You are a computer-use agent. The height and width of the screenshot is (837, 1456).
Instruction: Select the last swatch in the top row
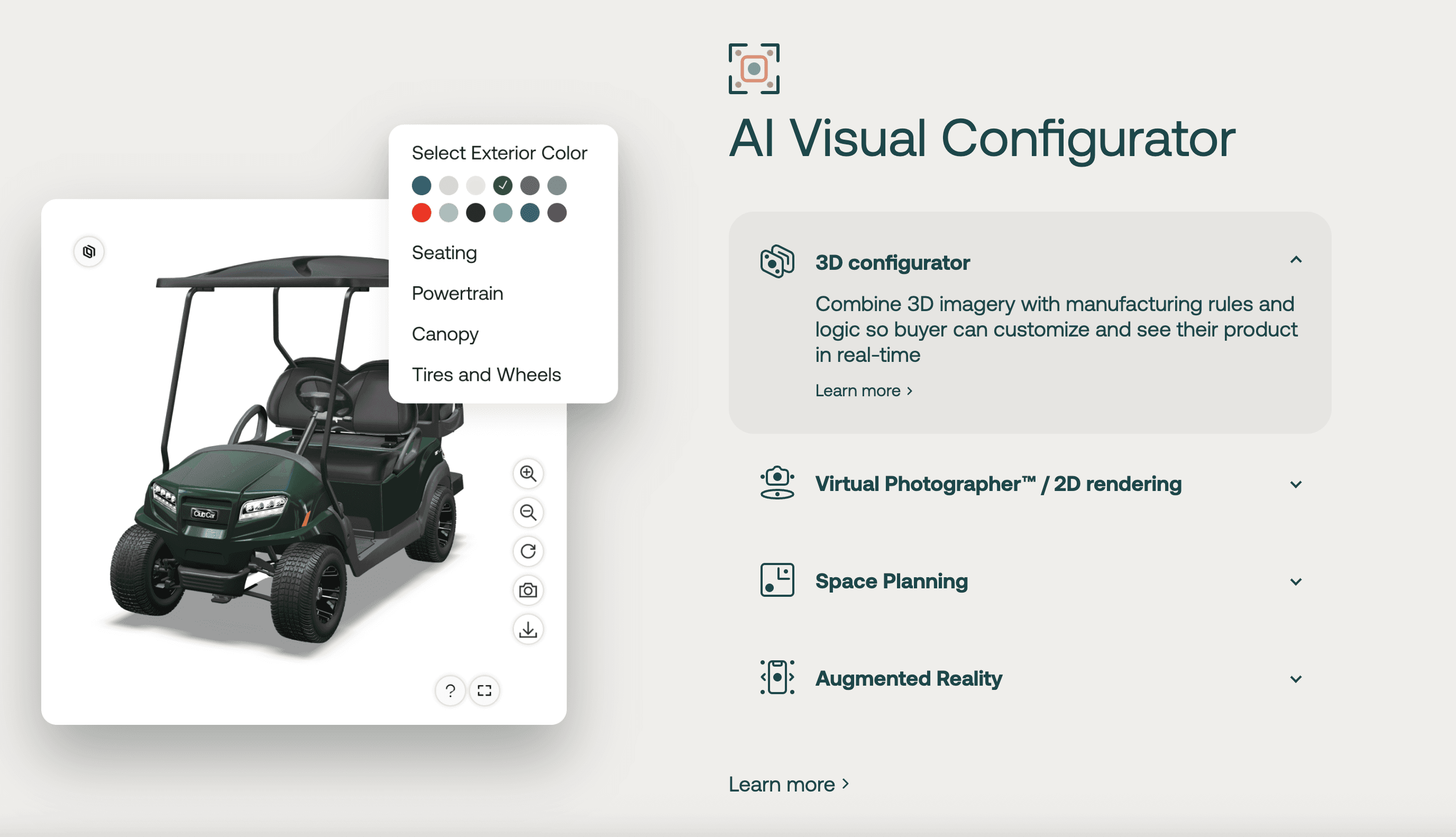(557, 186)
